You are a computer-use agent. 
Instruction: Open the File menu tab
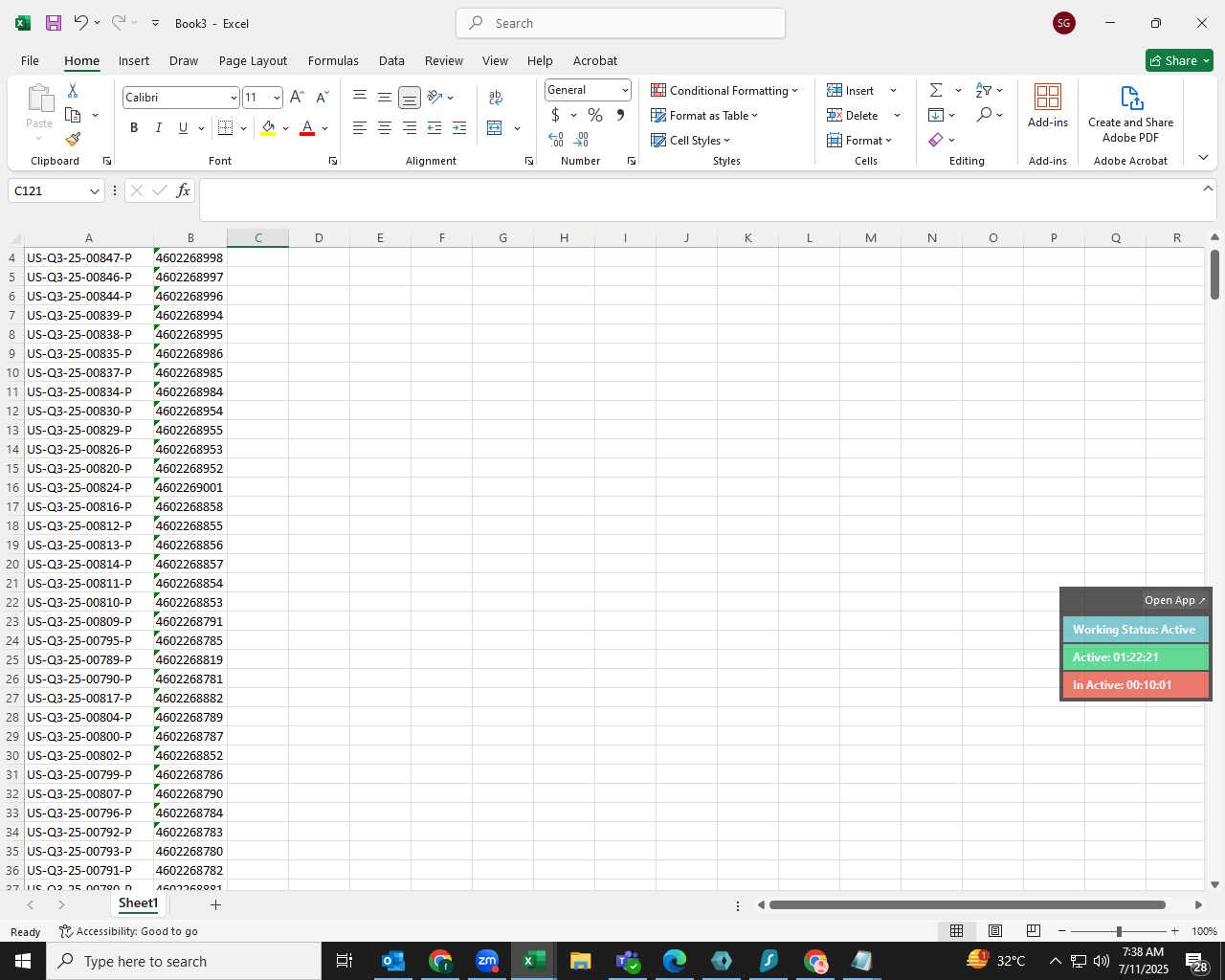click(30, 60)
